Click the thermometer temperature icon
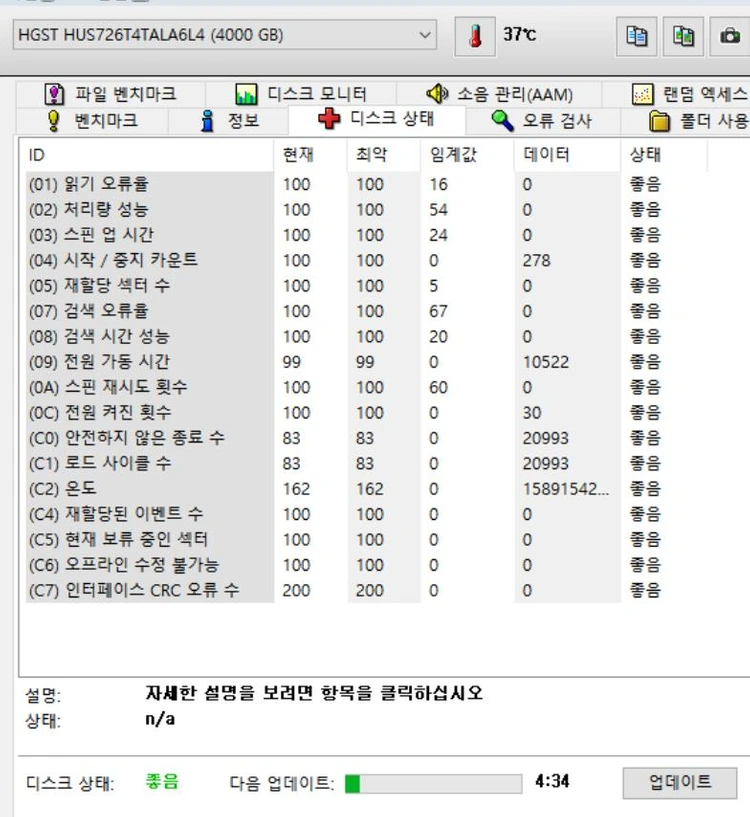Screen dimensions: 750x817 475,36
